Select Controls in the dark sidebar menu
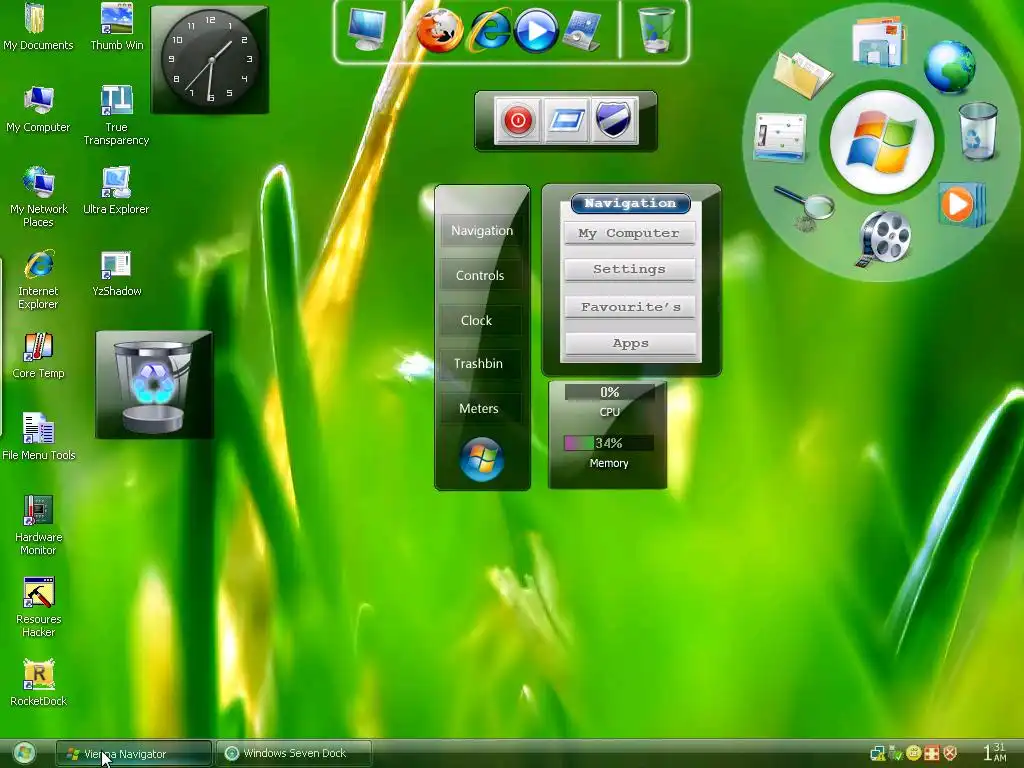Viewport: 1024px width, 768px height. (480, 276)
